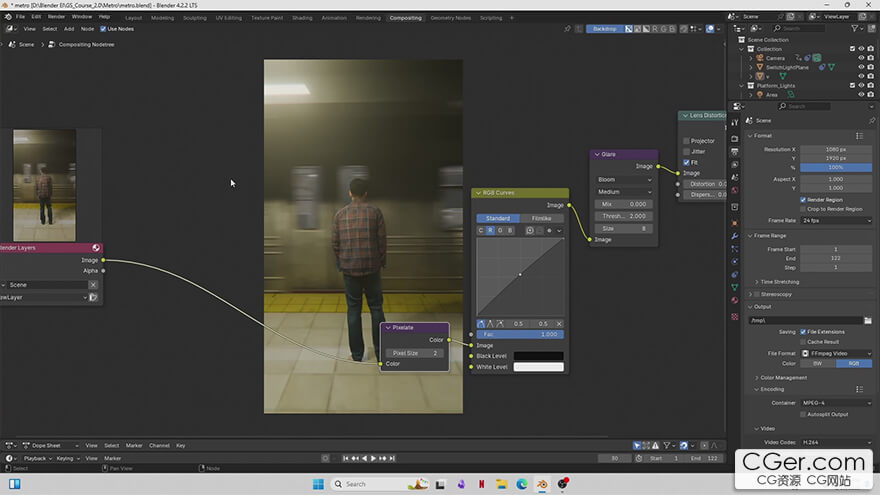Viewport: 880px width, 495px height.
Task: Pin the Scene properties panel
Action: click(x=871, y=121)
